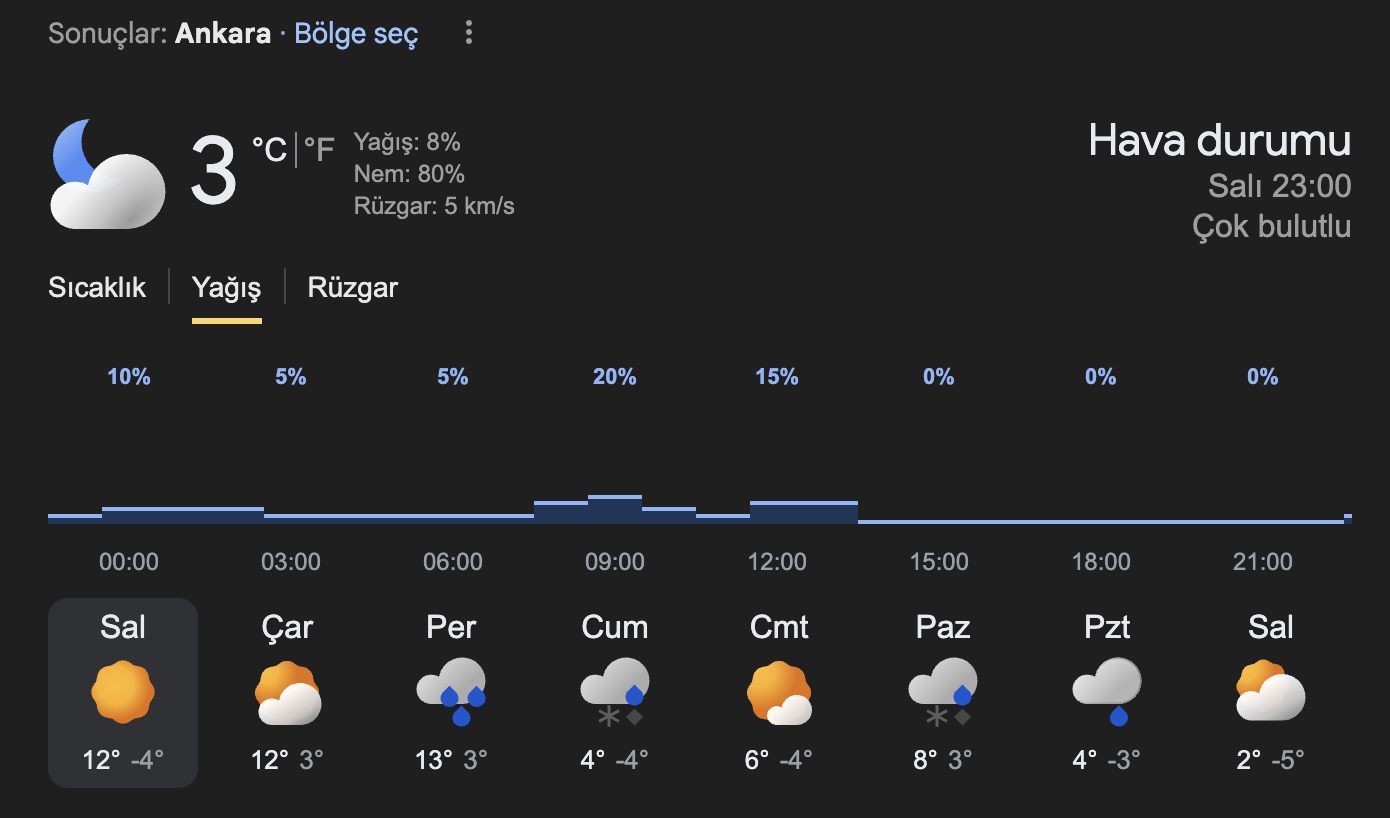The width and height of the screenshot is (1390, 818).
Task: Switch to the Rüzgar tab
Action: pyautogui.click(x=352, y=288)
